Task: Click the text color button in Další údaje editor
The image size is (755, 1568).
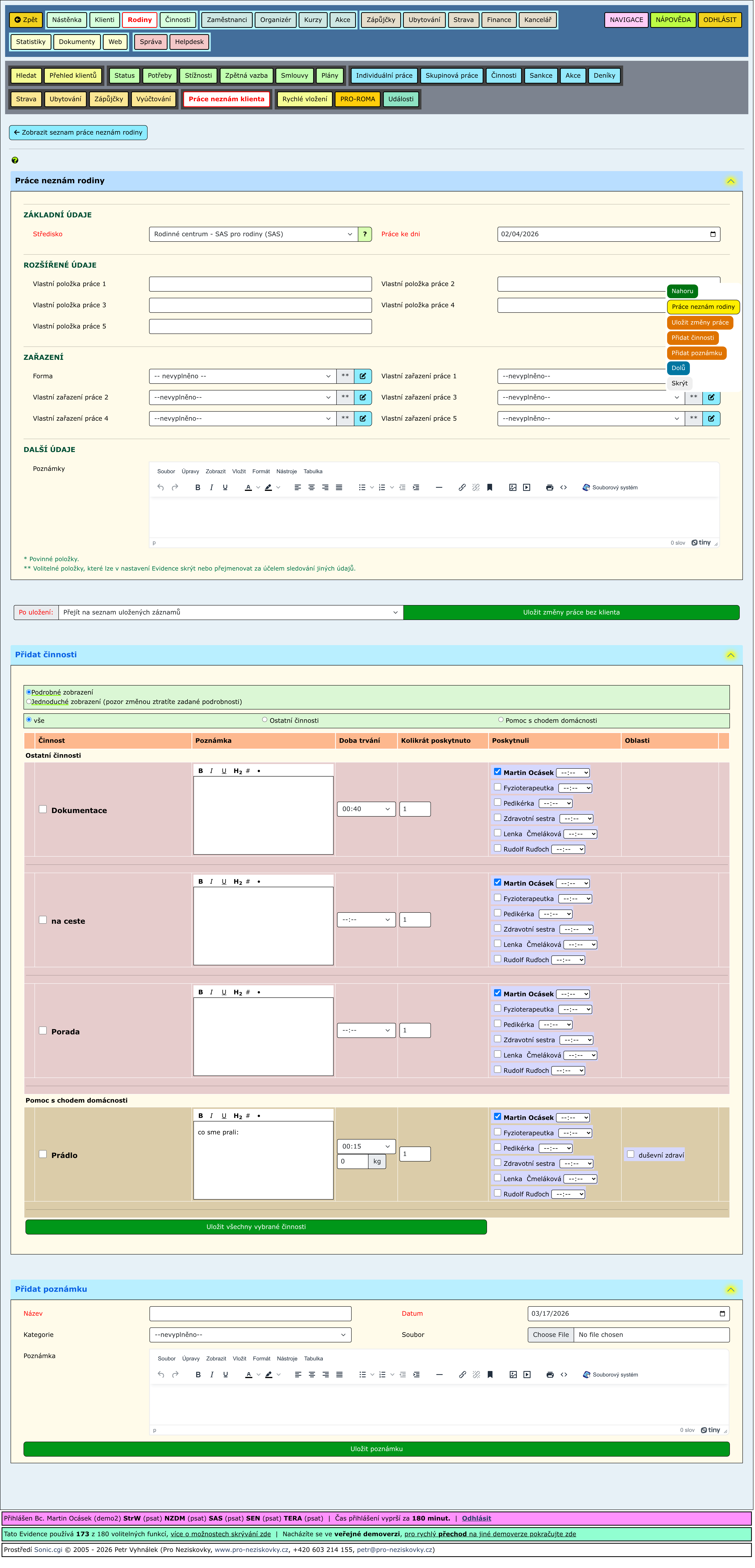Action: point(248,488)
